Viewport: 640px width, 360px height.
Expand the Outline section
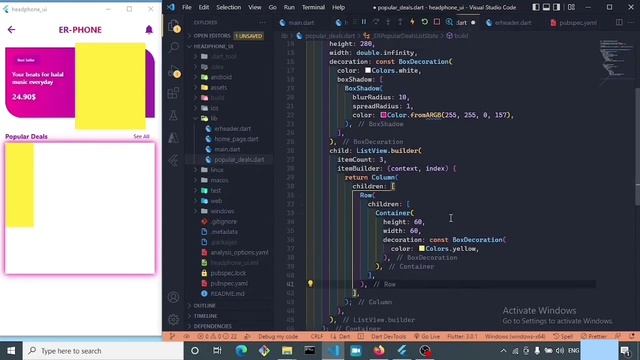[204, 305]
